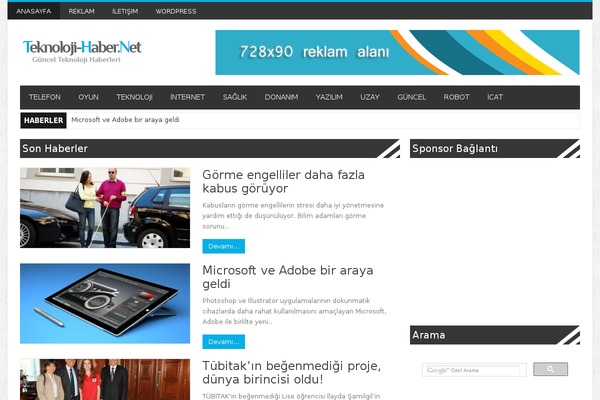Click the 728x90 reklam alanı banner
Image resolution: width=600 pixels, height=400 pixels.
tap(397, 52)
